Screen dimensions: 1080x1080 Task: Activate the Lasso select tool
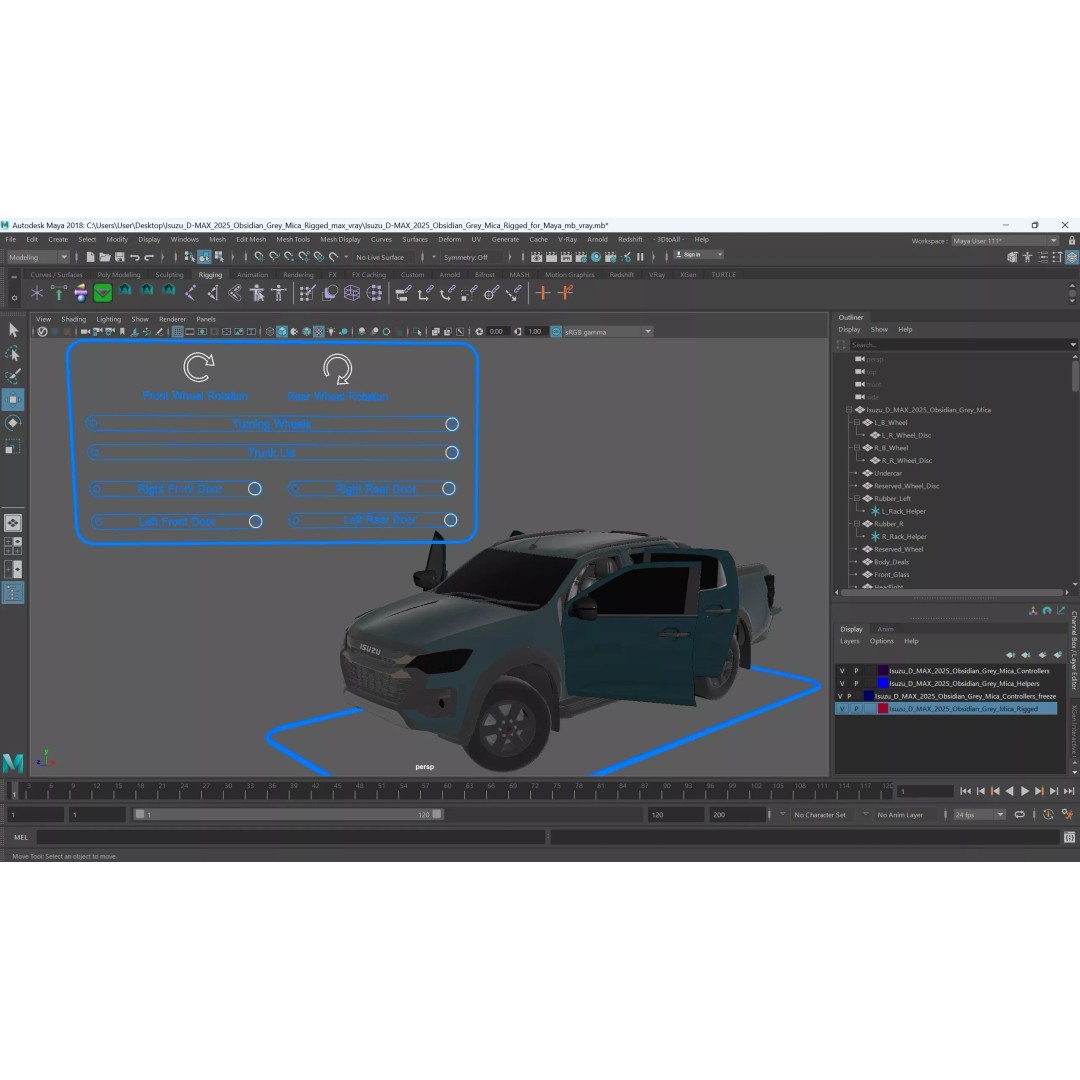pos(13,354)
